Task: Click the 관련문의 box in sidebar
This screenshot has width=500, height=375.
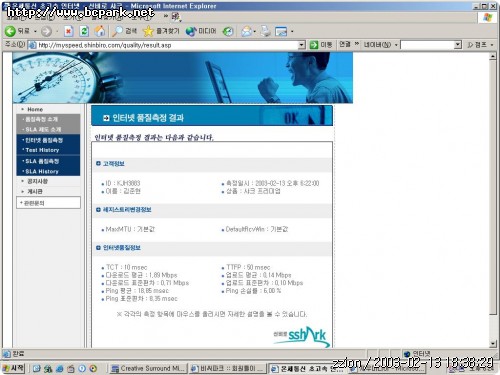Action: (x=48, y=203)
